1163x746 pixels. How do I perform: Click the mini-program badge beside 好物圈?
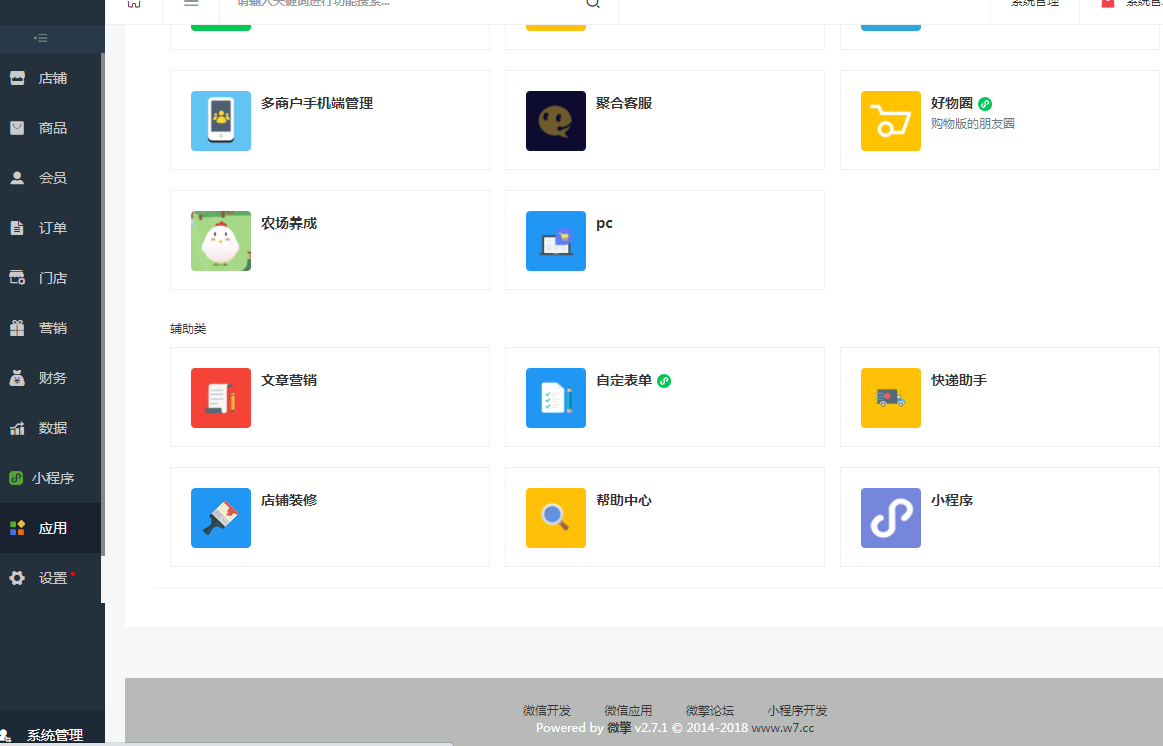click(985, 104)
